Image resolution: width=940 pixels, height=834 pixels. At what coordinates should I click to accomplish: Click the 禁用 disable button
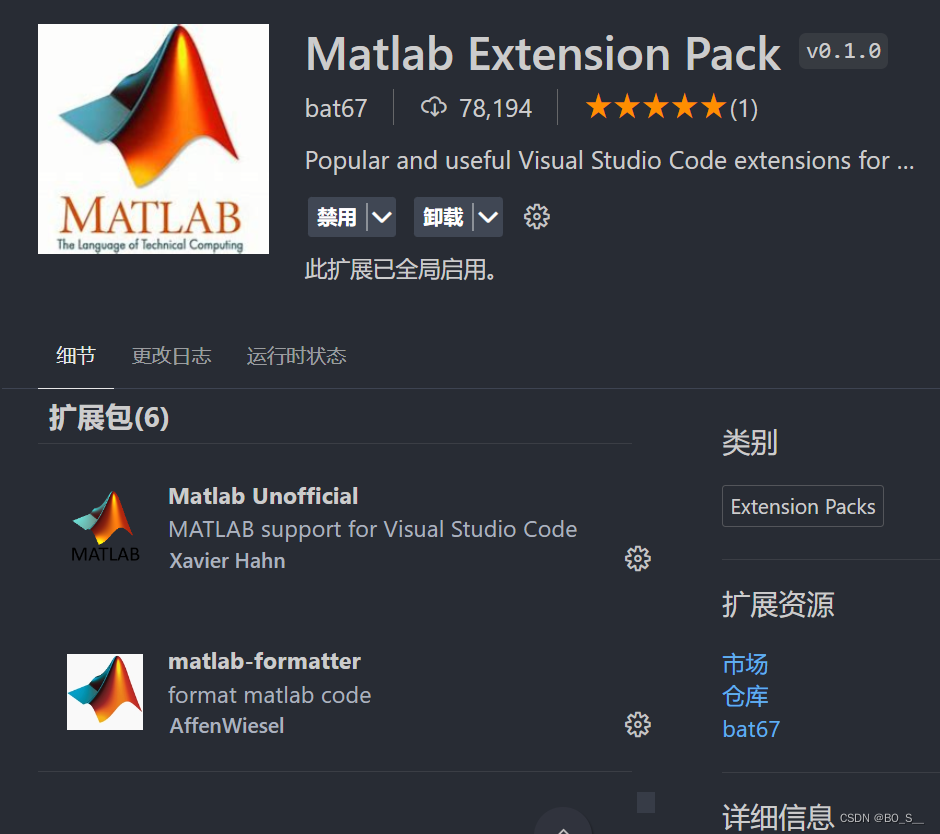(x=337, y=216)
